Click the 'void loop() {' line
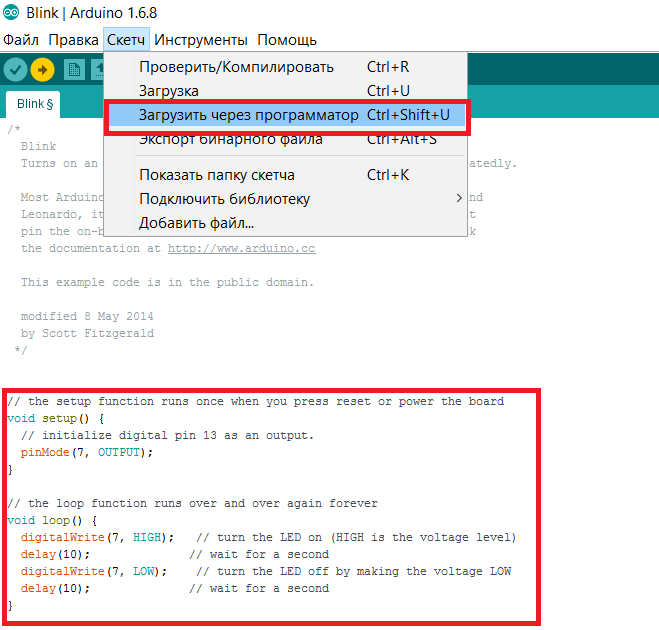This screenshot has width=659, height=630. (x=52, y=521)
